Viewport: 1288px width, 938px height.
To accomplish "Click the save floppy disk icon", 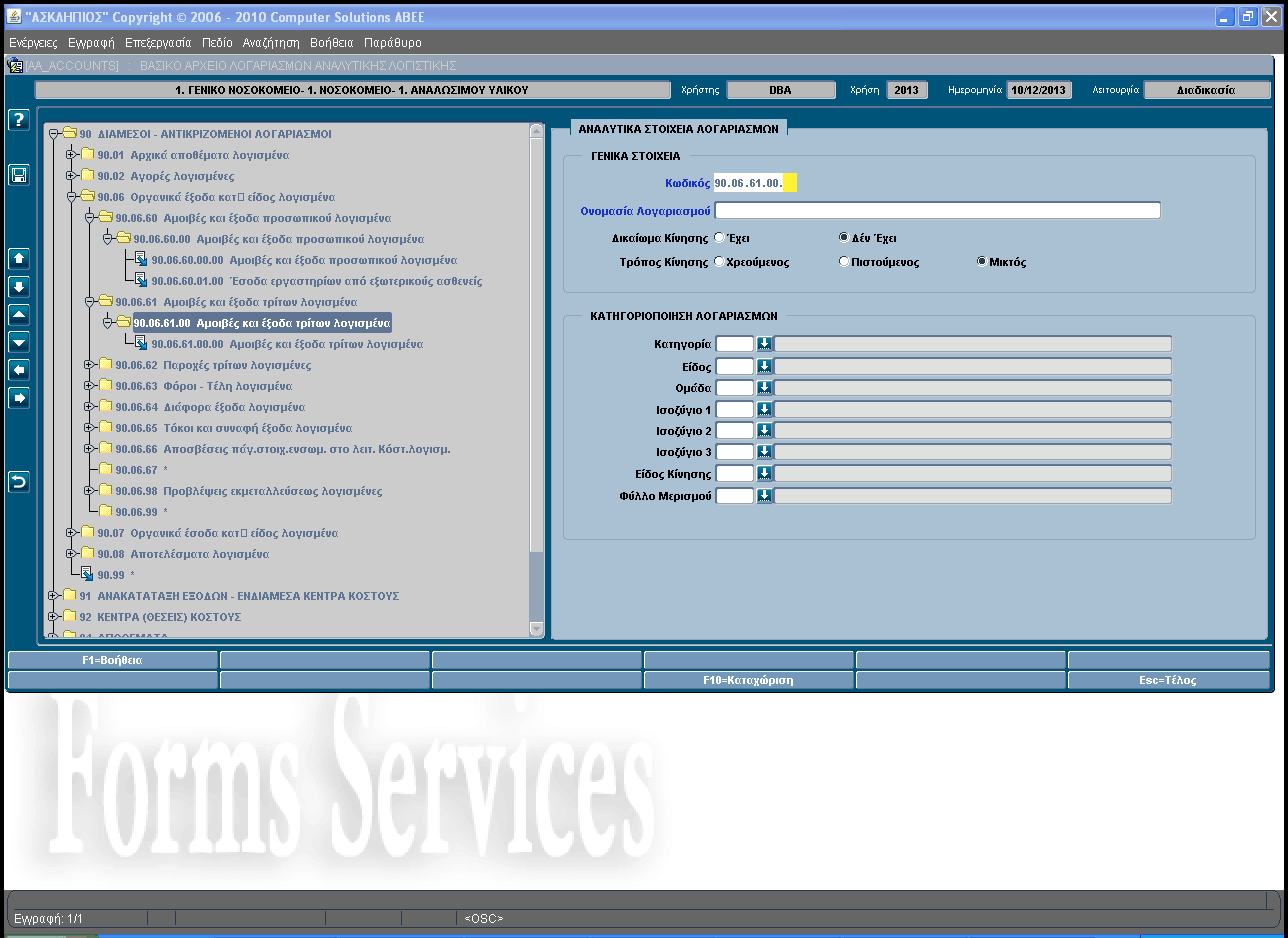I will [x=19, y=175].
